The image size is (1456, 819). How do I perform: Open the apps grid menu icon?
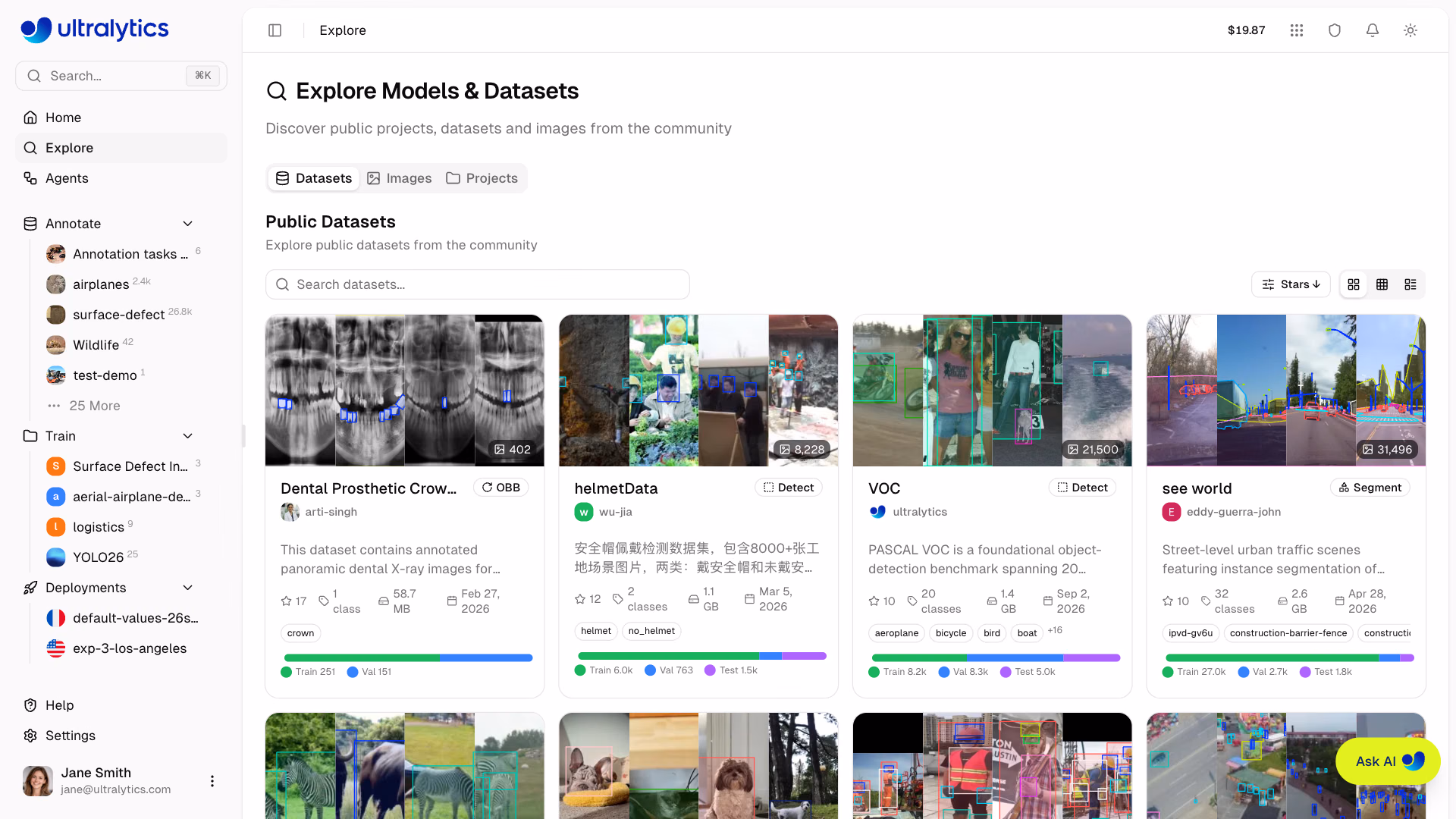click(1297, 30)
